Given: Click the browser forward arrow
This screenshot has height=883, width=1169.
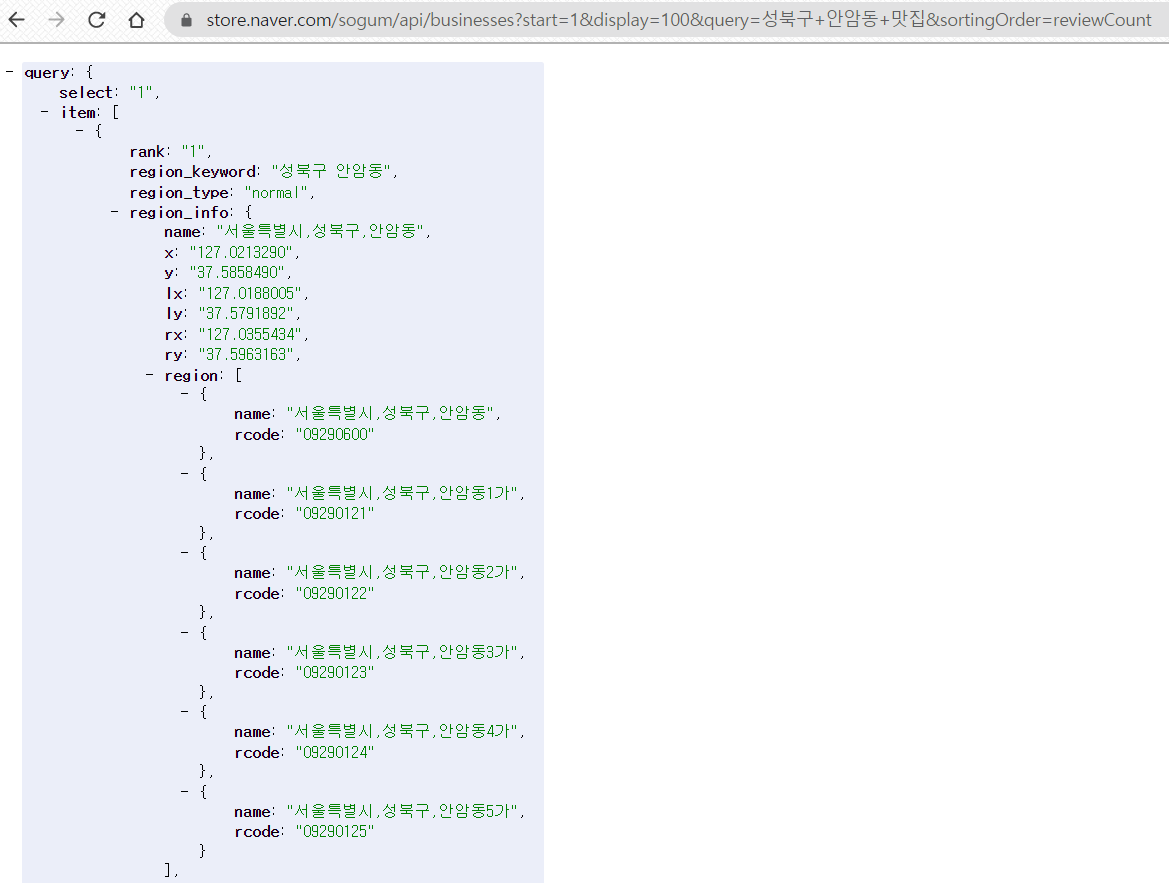Looking at the screenshot, I should click(58, 19).
